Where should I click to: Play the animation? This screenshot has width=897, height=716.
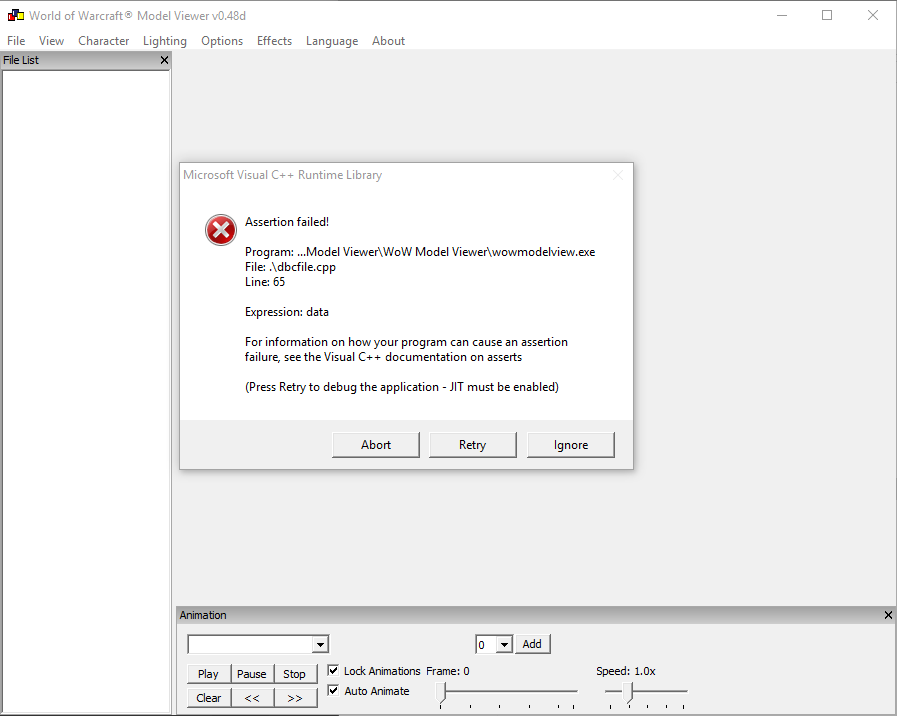[208, 674]
